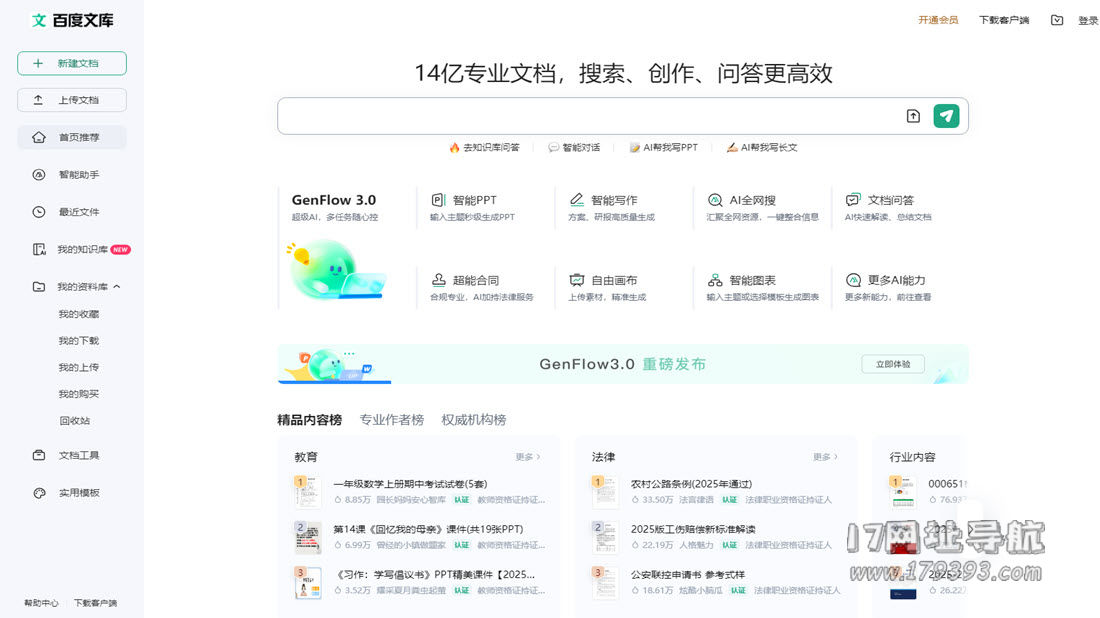This screenshot has width=1100, height=618.
Task: Open the 智能图表 tool
Action: click(x=751, y=281)
